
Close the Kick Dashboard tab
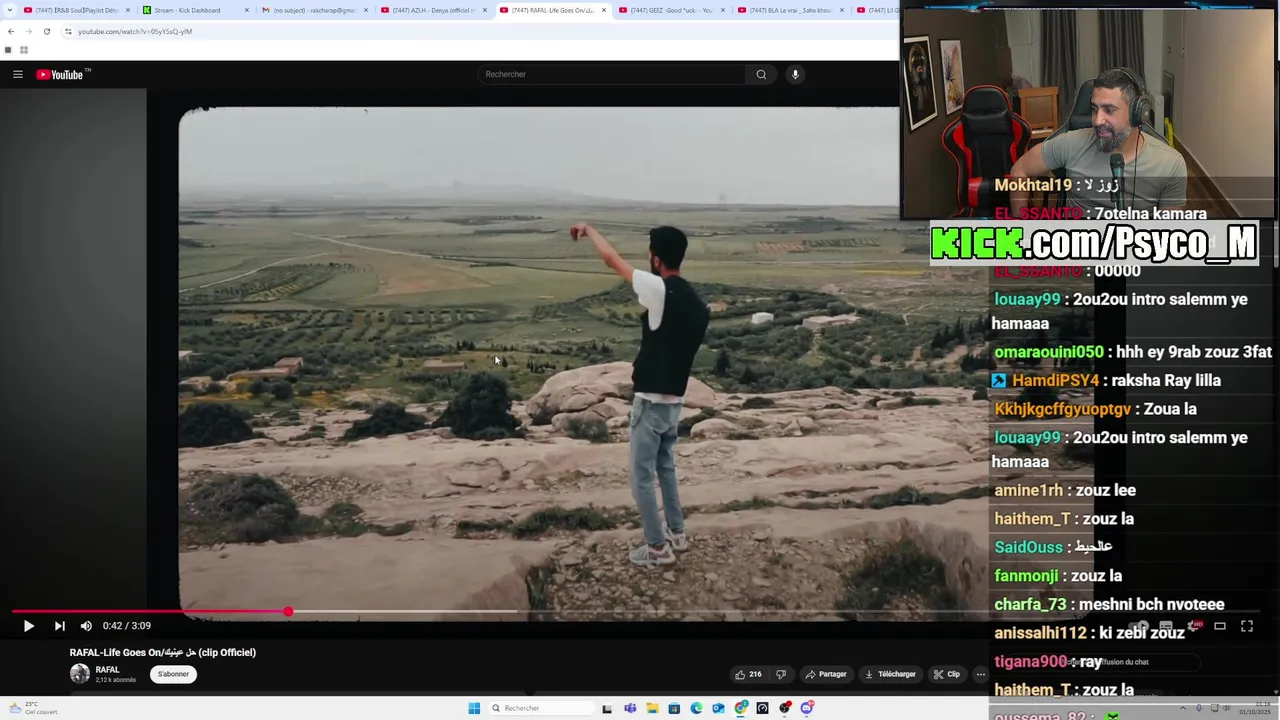tap(247, 10)
